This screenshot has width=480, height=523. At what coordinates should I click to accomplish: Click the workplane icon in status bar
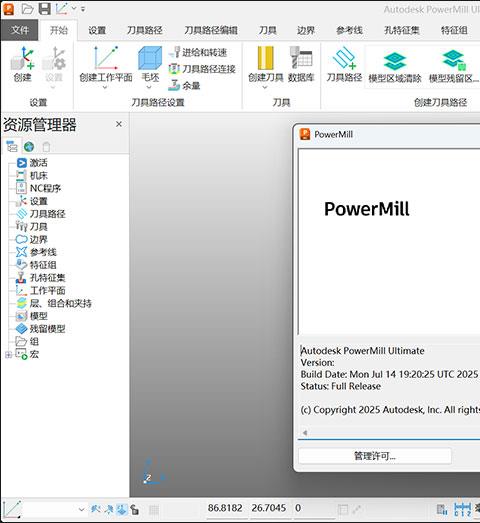click(x=12, y=509)
